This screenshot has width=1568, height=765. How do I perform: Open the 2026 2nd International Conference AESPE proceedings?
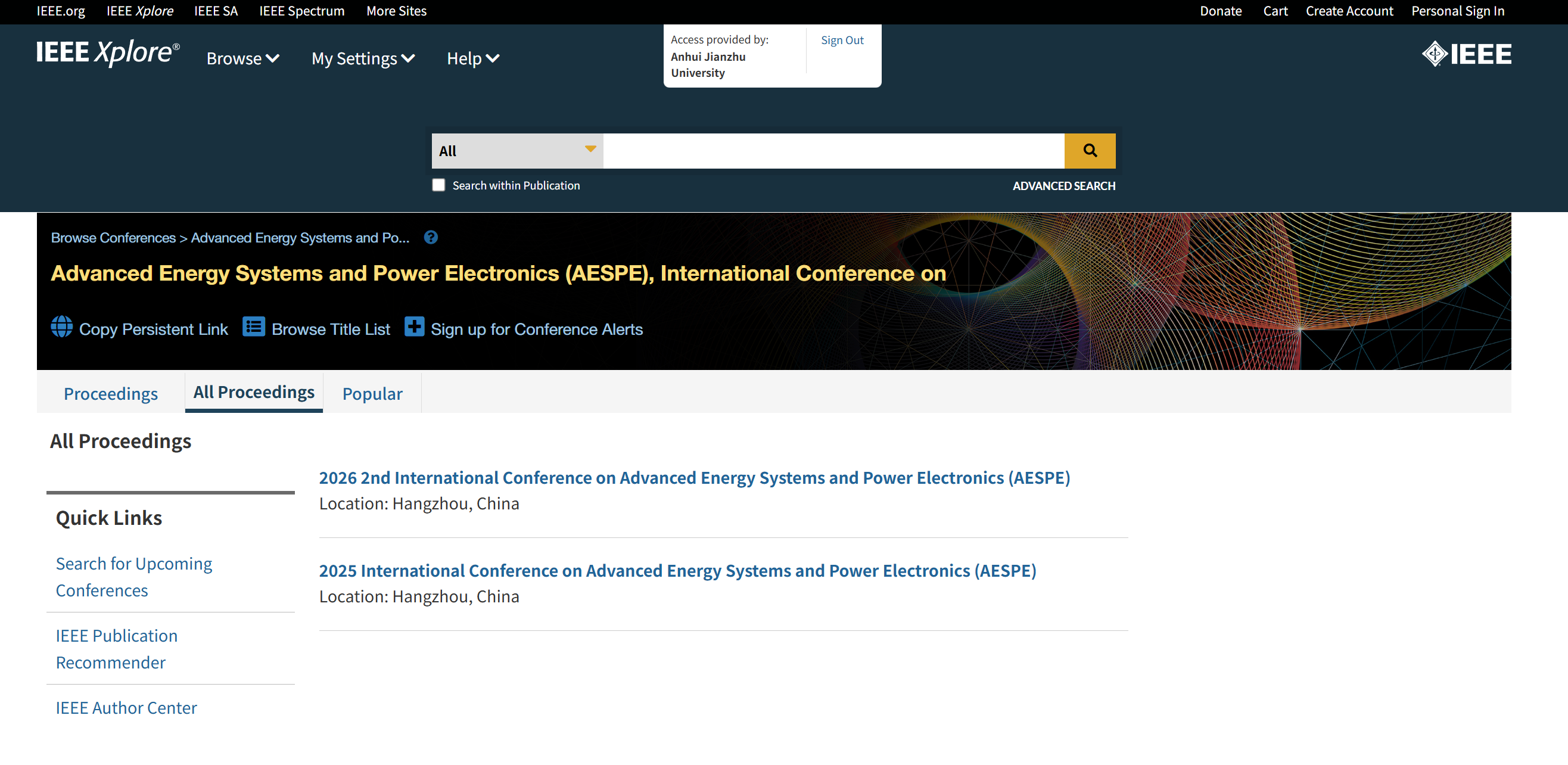(x=695, y=478)
